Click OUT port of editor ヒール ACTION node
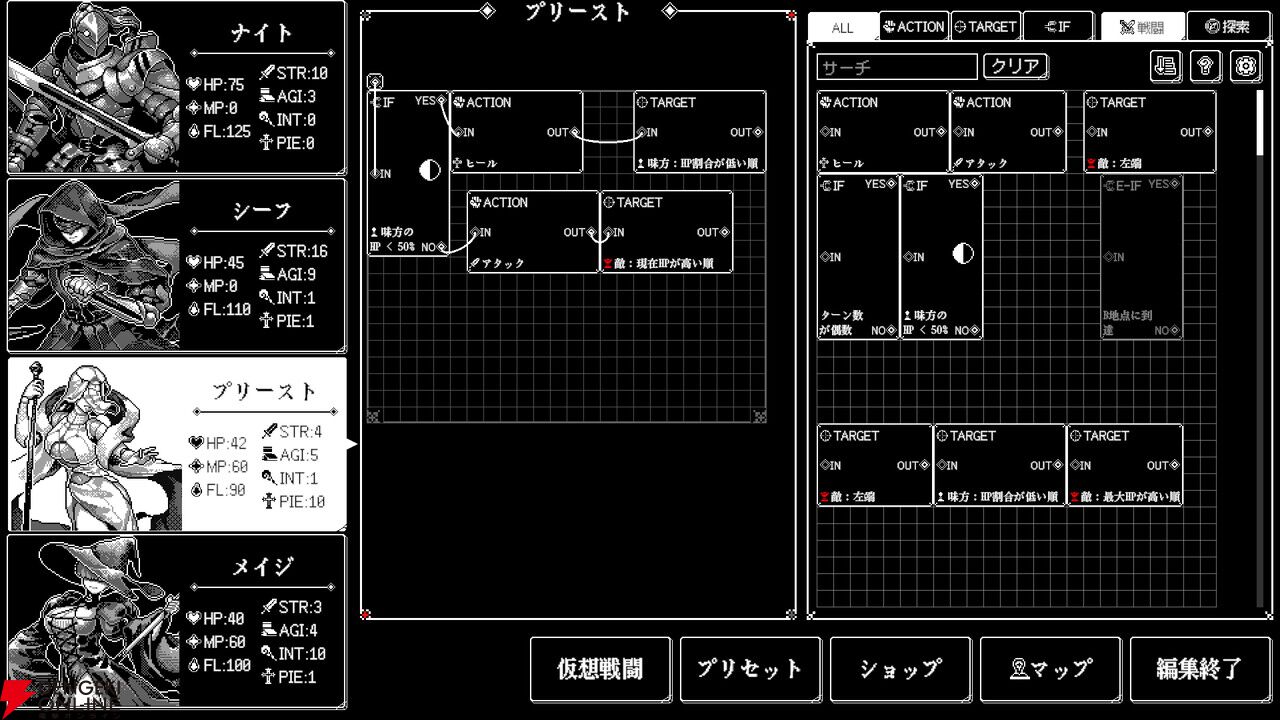The image size is (1280, 720). (x=575, y=132)
